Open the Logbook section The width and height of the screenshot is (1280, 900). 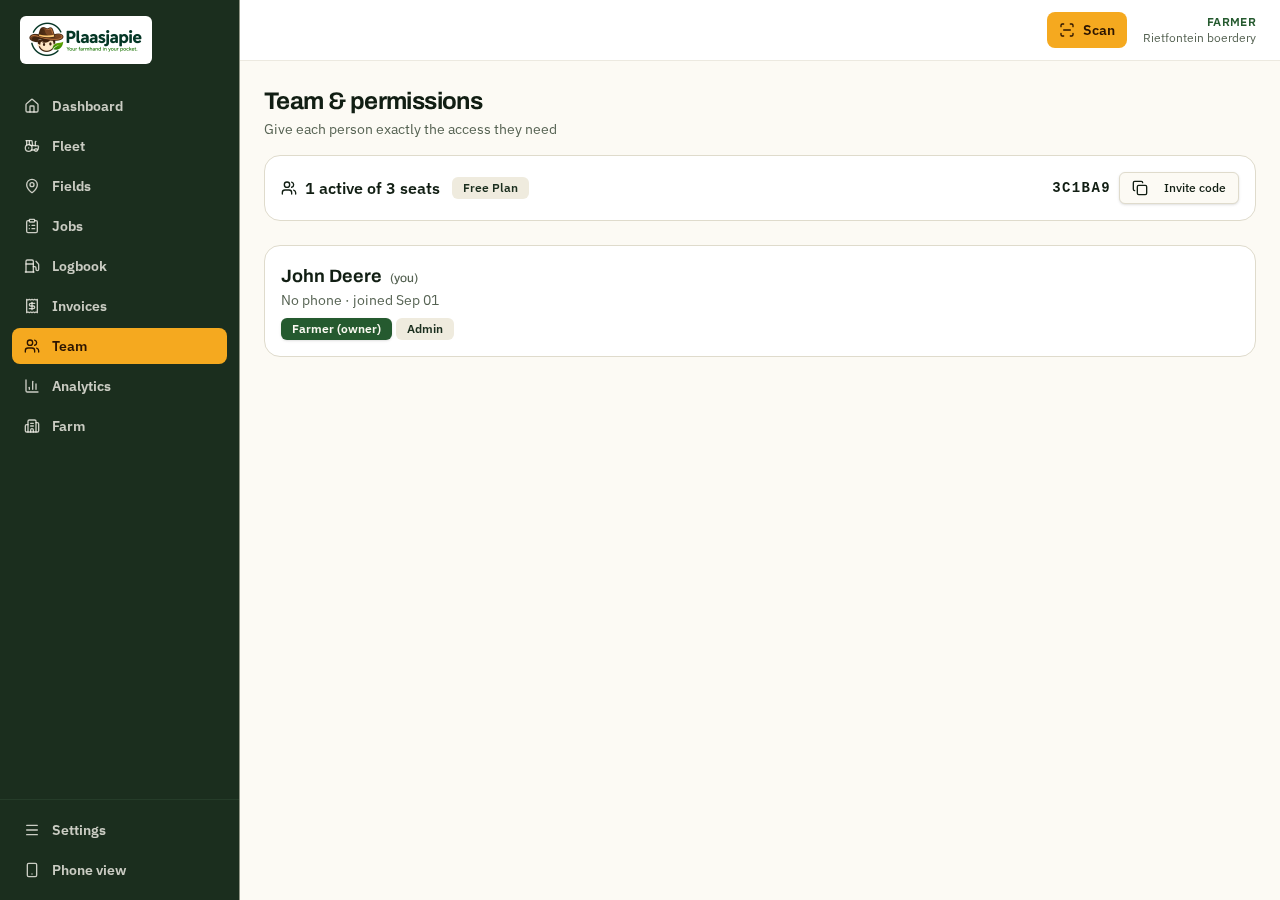119,266
